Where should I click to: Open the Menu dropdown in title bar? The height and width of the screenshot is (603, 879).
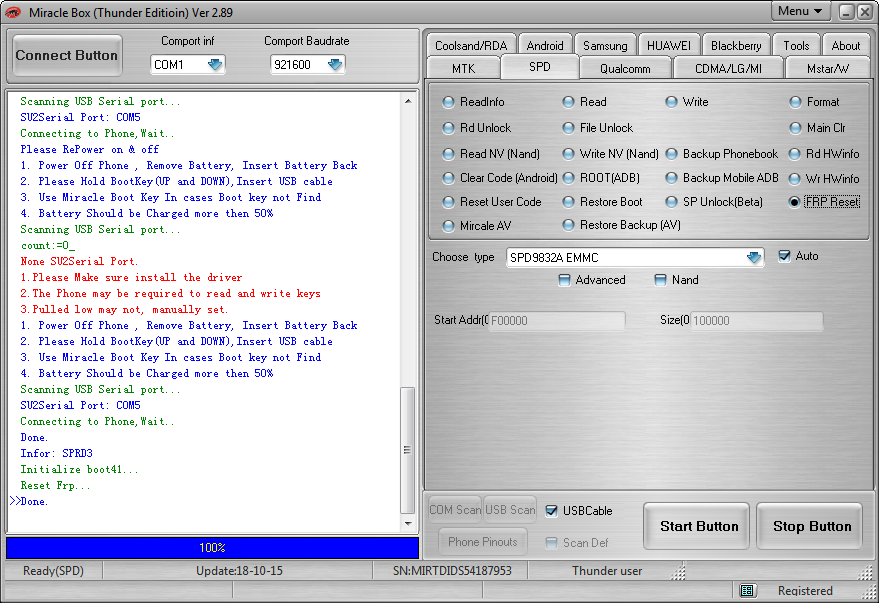[x=800, y=11]
